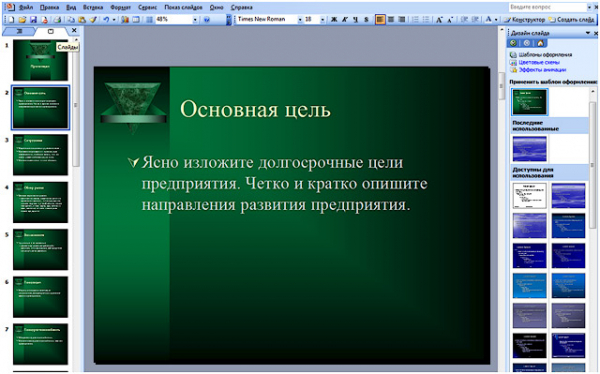The height and width of the screenshot is (374, 600).
Task: Open the font color A arrow
Action: point(496,20)
